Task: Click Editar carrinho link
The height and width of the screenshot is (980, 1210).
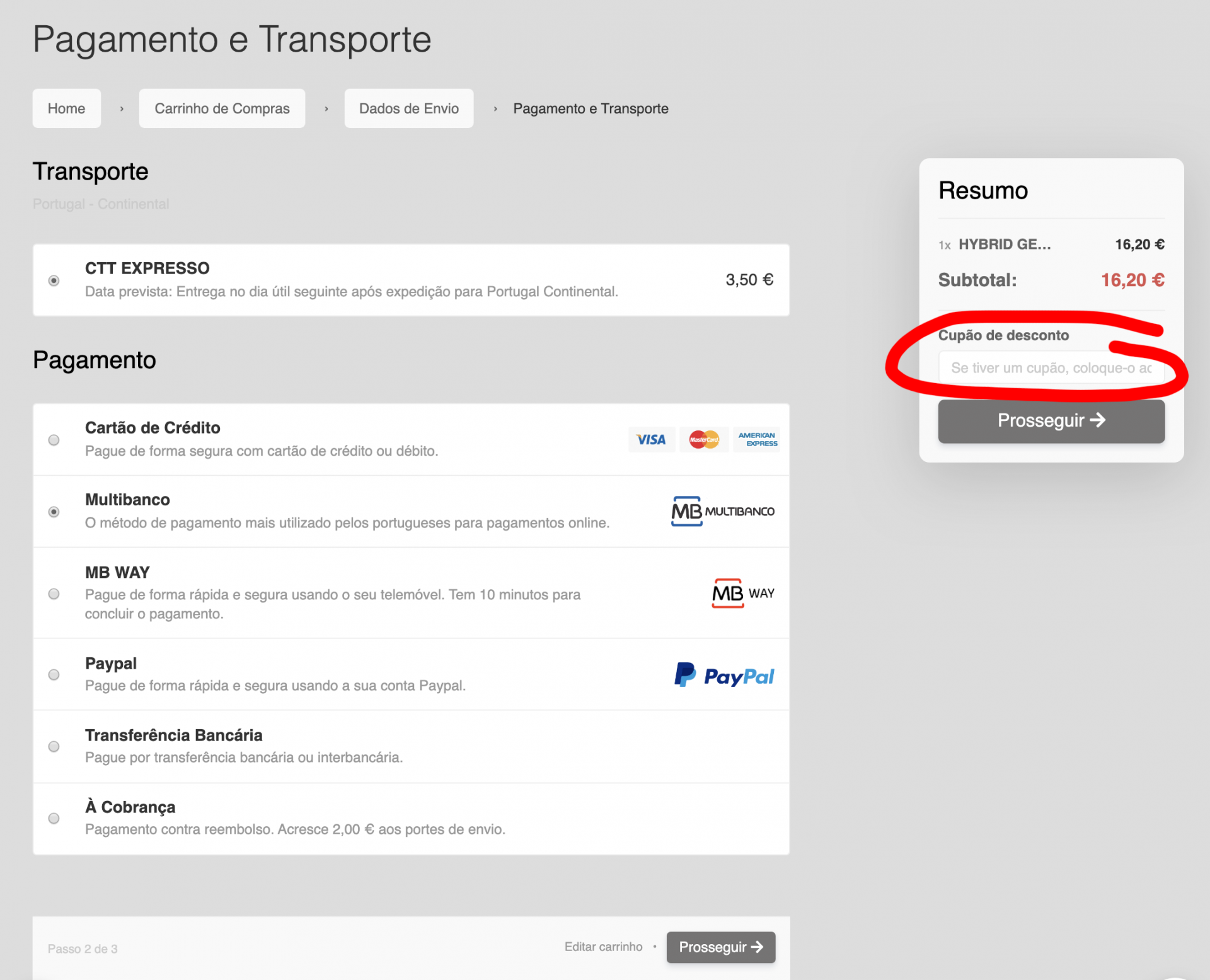Action: (x=603, y=947)
